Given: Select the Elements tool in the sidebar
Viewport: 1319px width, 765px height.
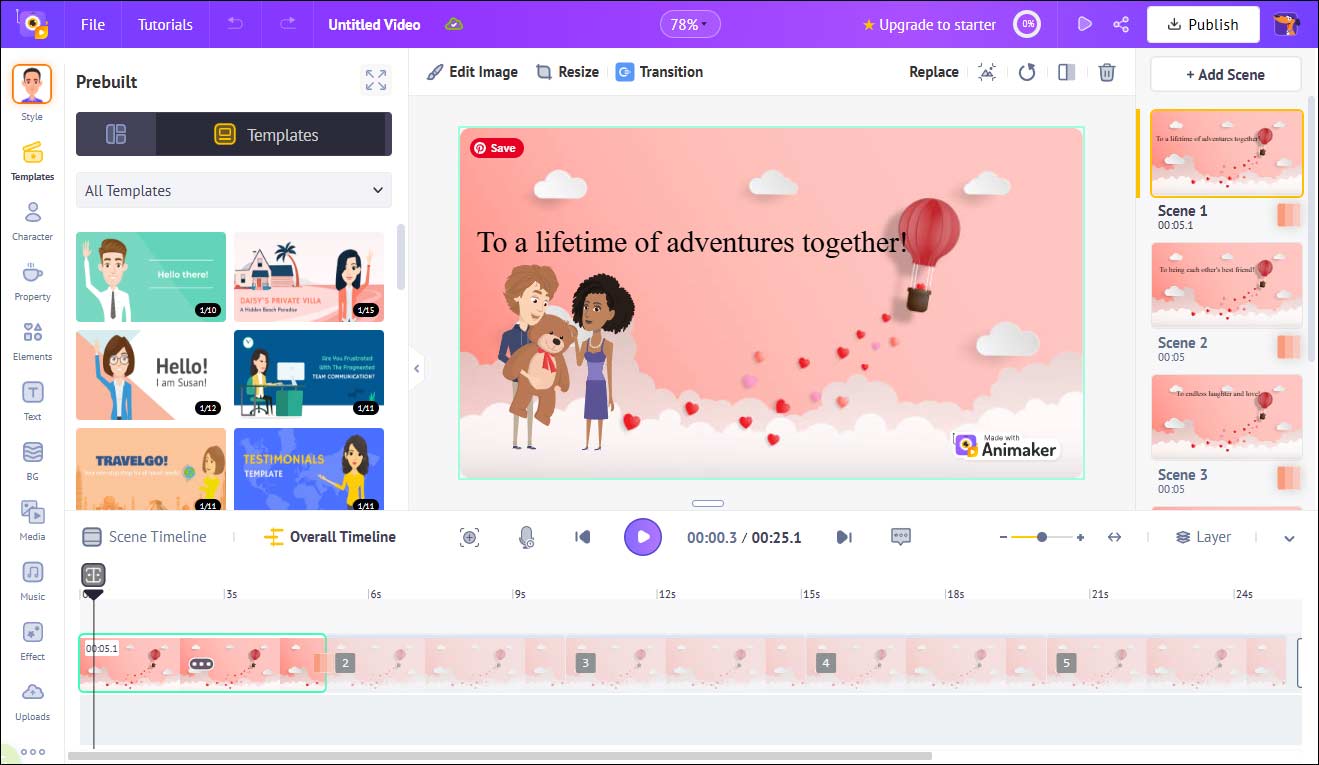Looking at the screenshot, I should (32, 337).
